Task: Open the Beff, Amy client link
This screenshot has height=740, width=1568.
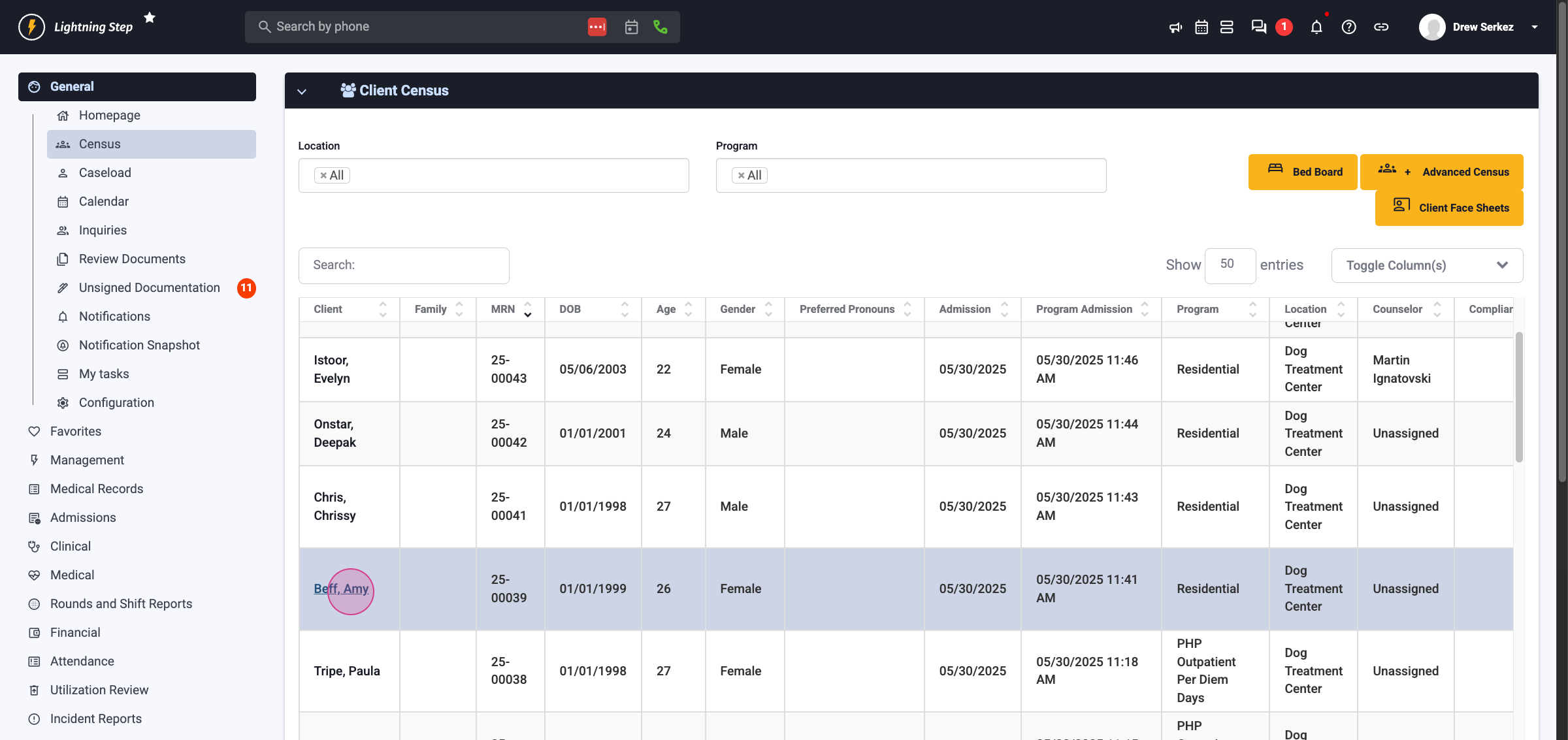Action: tap(341, 588)
